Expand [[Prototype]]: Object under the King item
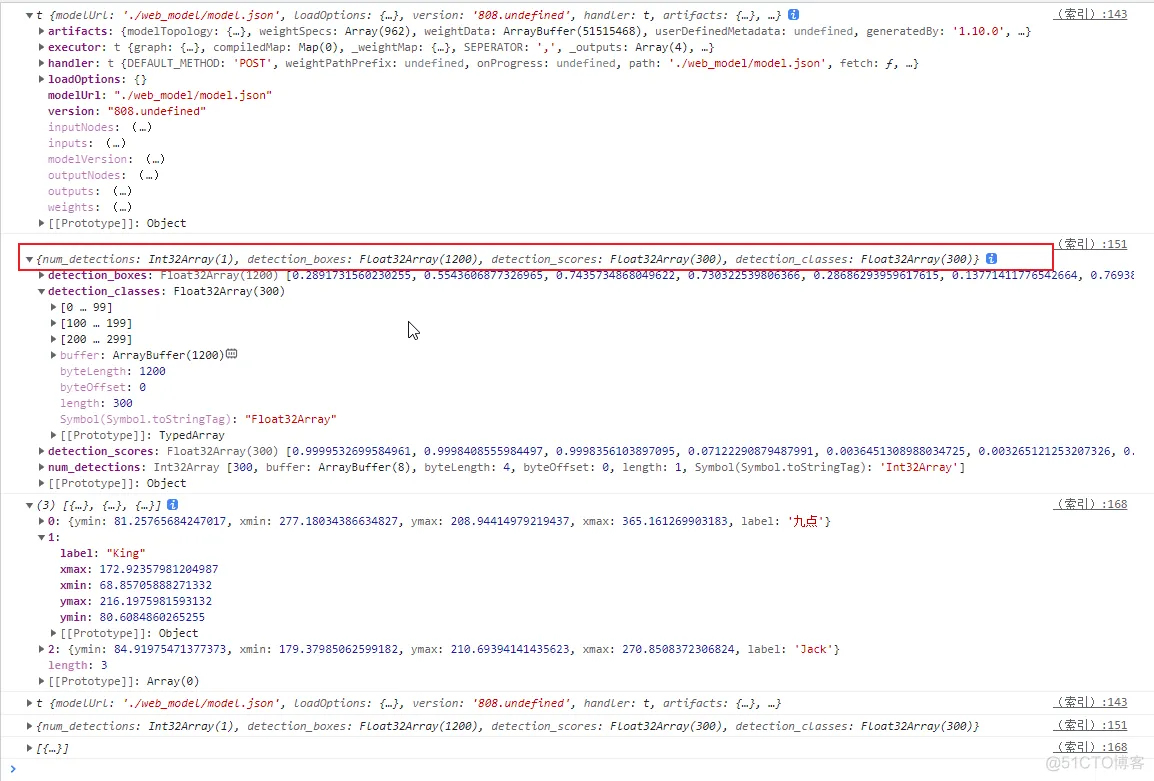The image size is (1154, 781). 54,633
